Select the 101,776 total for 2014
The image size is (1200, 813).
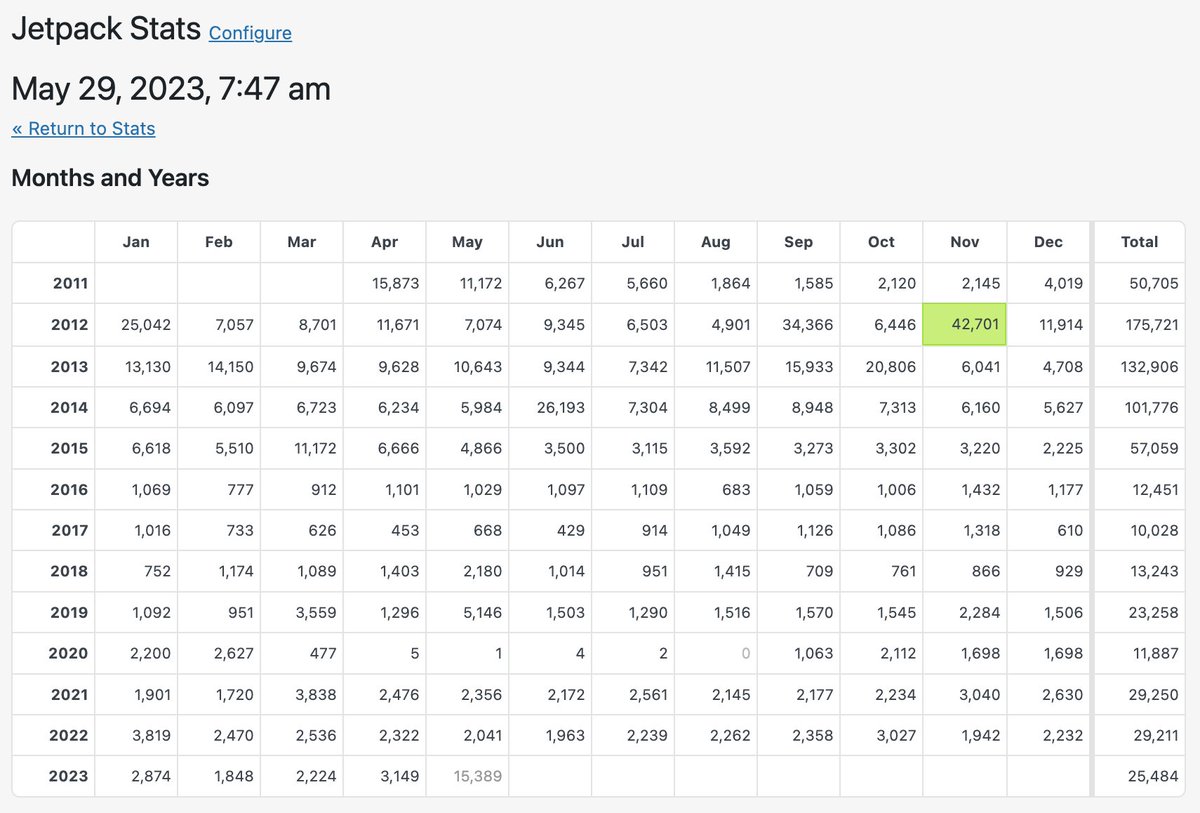coord(1149,408)
